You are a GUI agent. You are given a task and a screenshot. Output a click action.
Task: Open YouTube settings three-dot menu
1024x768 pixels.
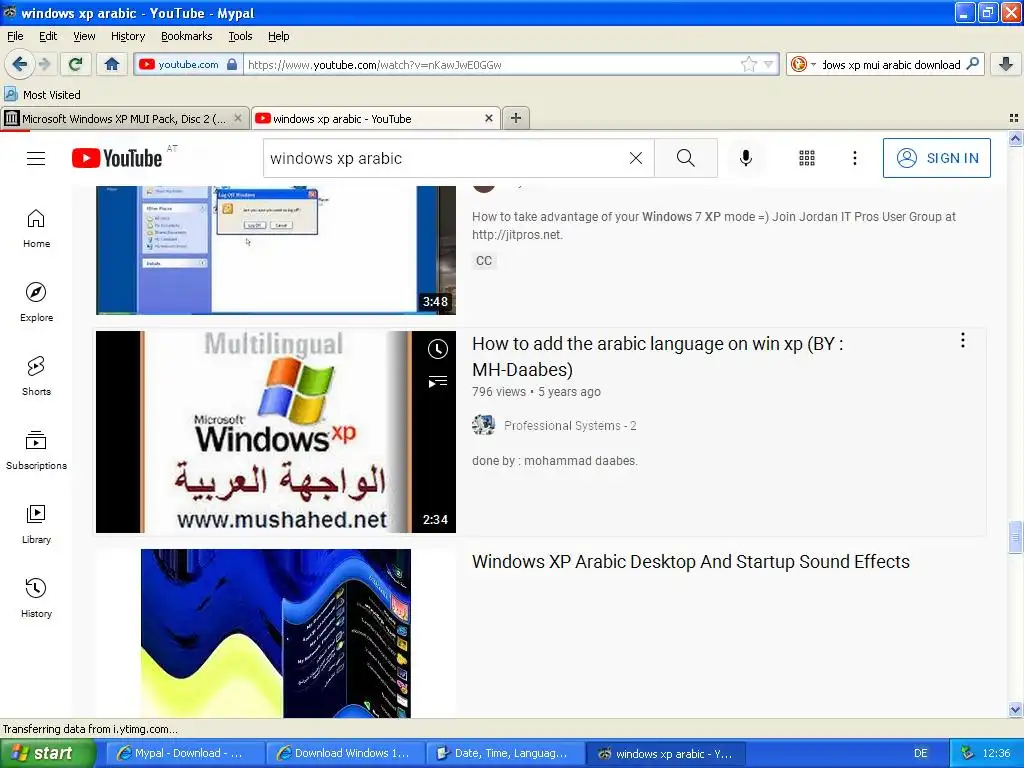[x=854, y=158]
